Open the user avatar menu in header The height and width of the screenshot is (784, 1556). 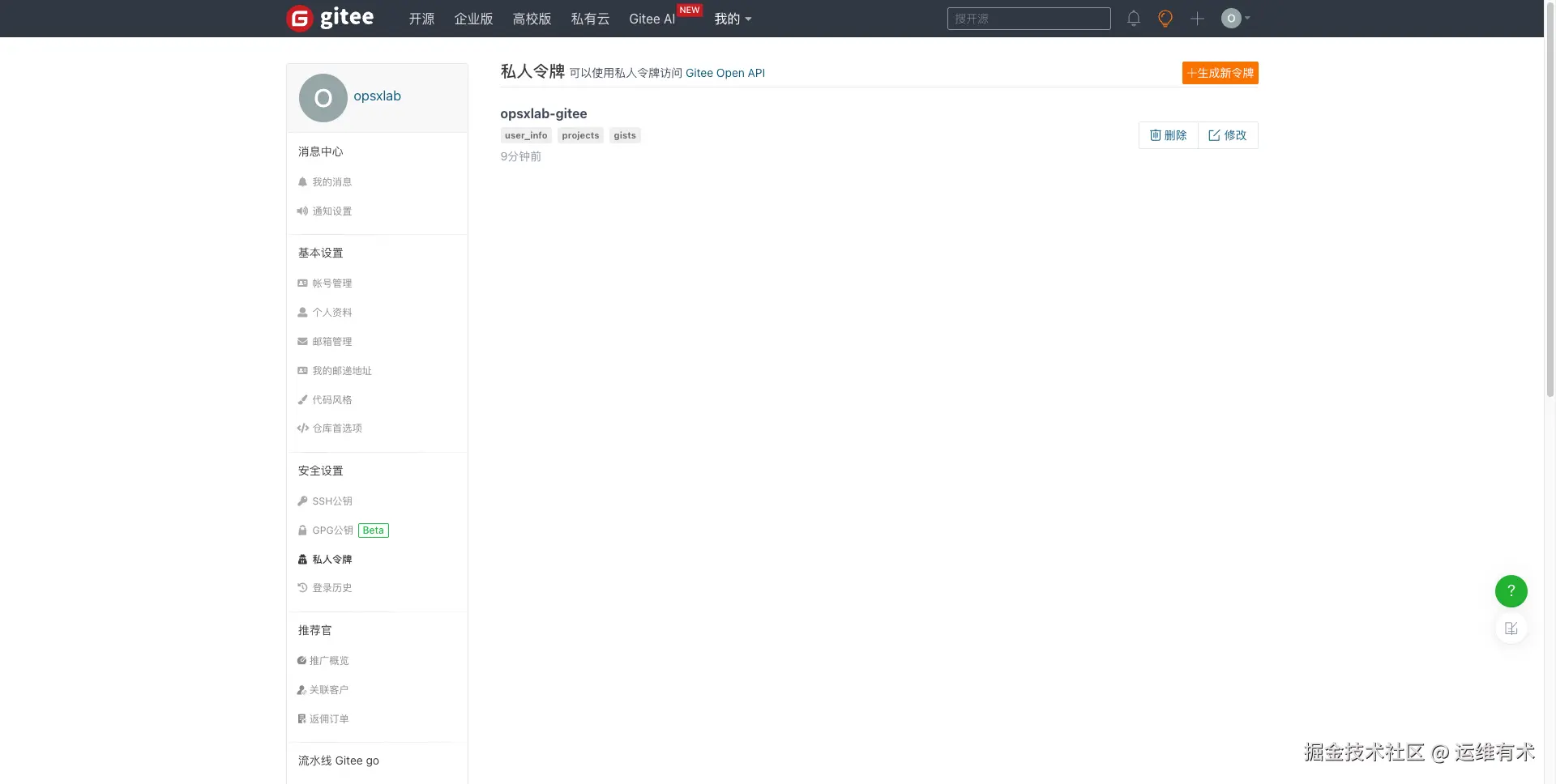(x=1236, y=19)
